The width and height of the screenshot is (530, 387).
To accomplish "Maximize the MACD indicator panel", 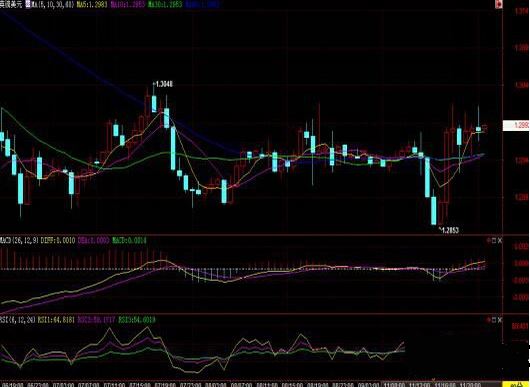I will 494,240.
